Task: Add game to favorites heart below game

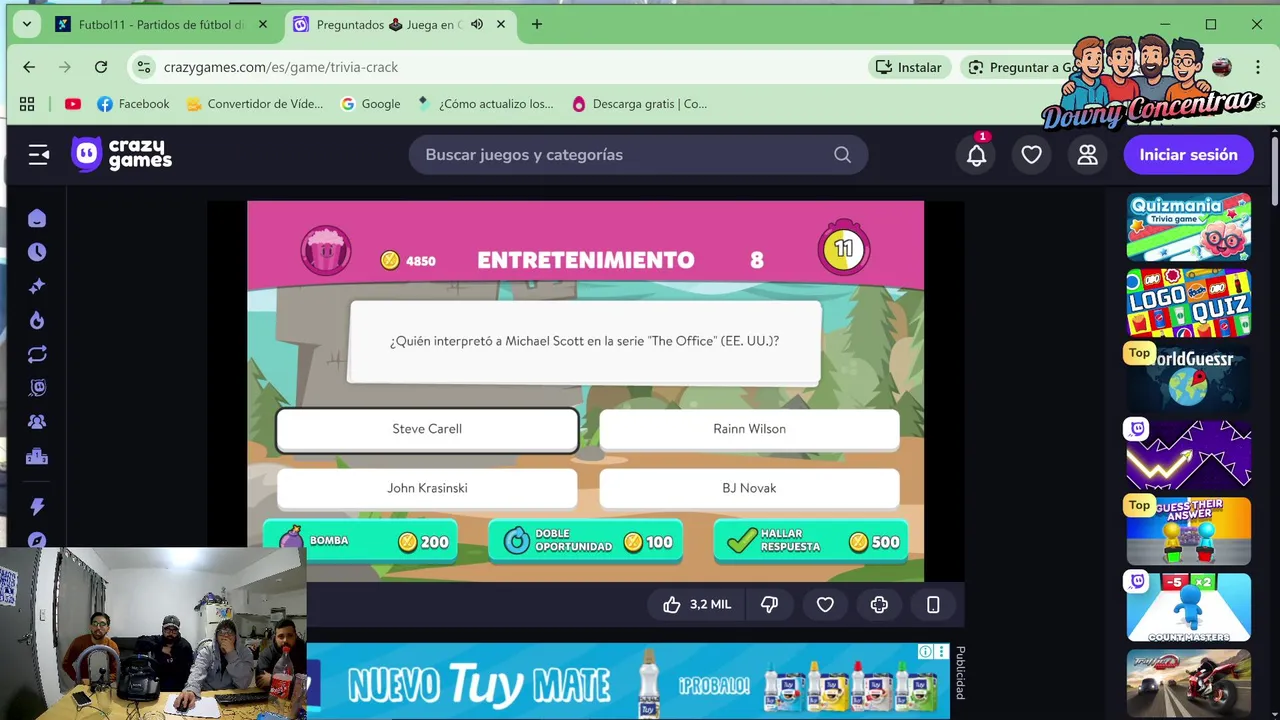Action: click(825, 605)
